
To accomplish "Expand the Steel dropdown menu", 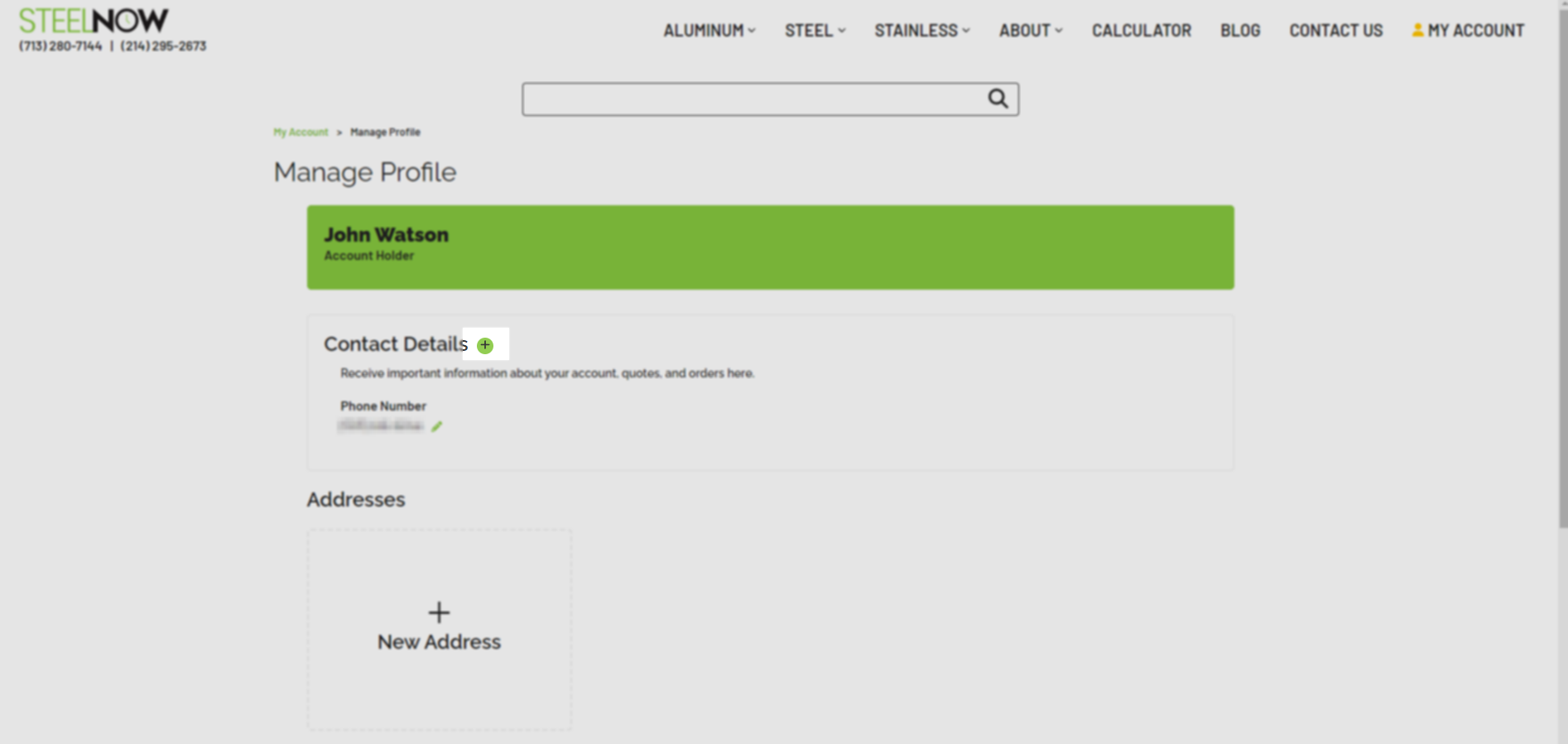I will click(x=815, y=31).
